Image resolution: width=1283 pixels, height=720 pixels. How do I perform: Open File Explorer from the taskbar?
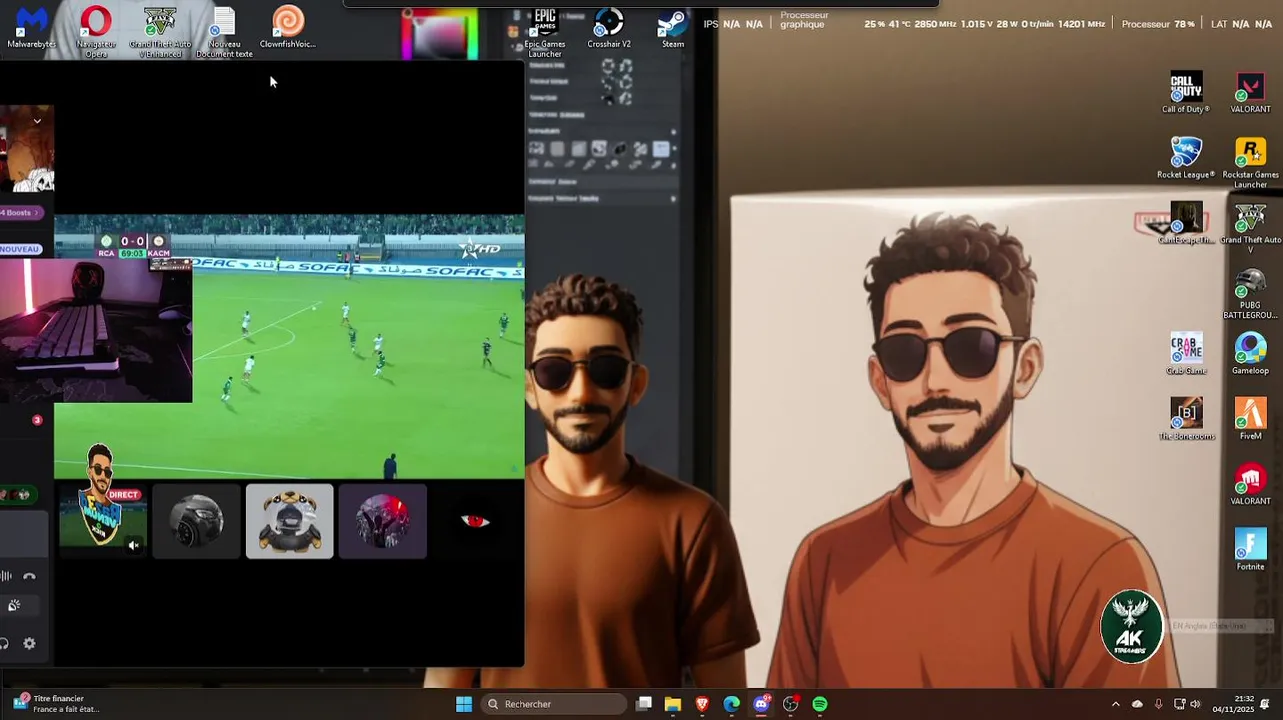[673, 704]
